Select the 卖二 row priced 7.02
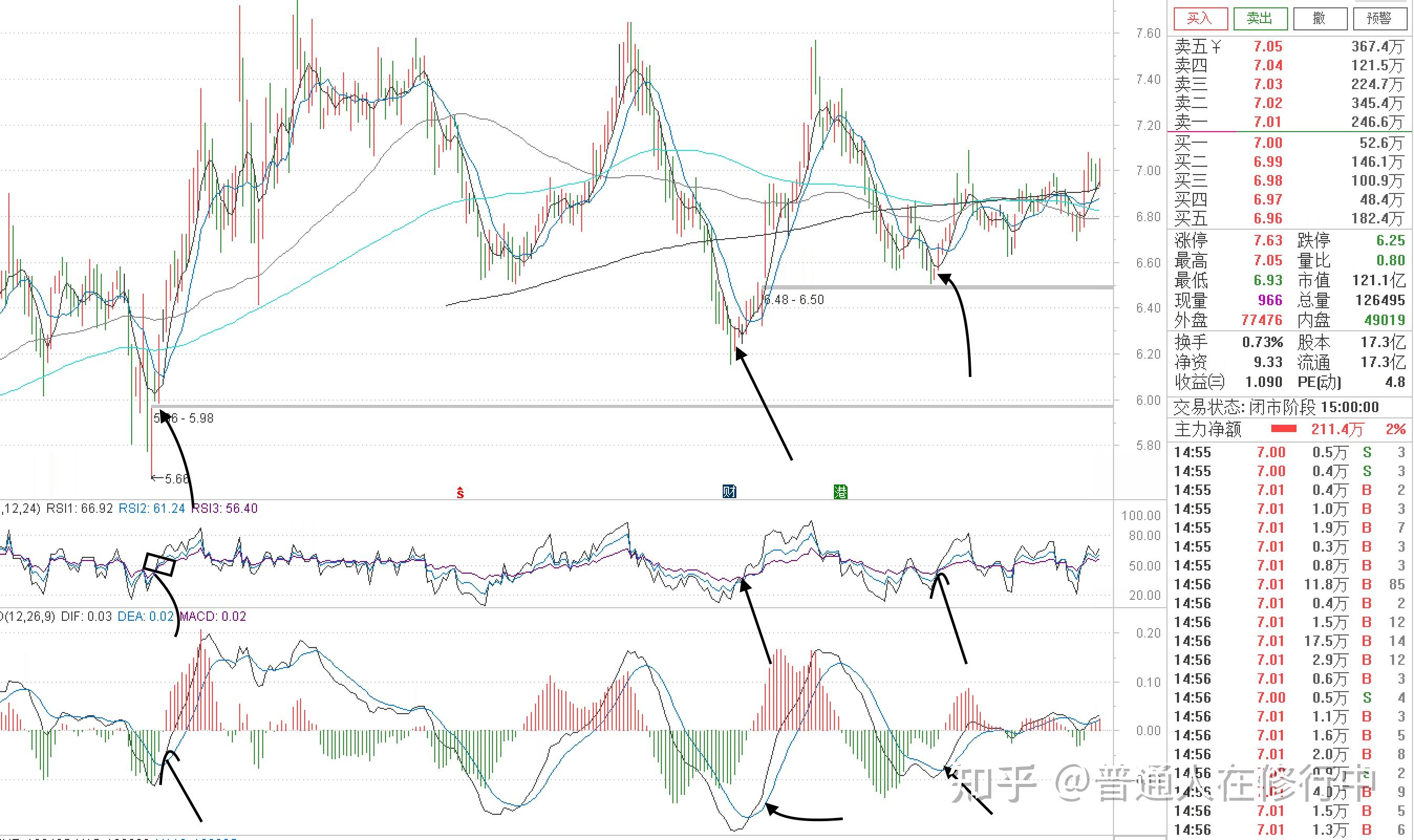Screen dimensions: 1414x840 click(1290, 102)
